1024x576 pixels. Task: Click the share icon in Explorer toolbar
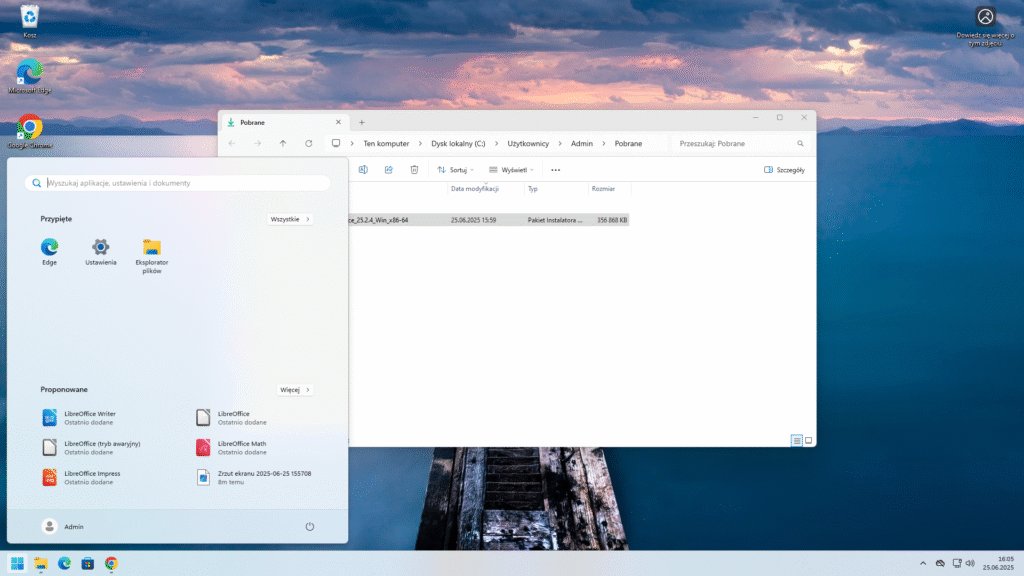point(389,170)
